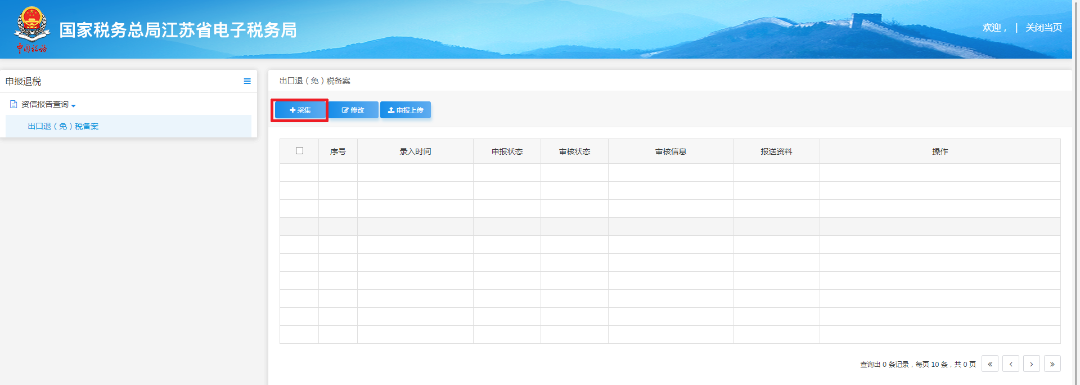
Task: Jump to the last page of records
Action: 1052,364
